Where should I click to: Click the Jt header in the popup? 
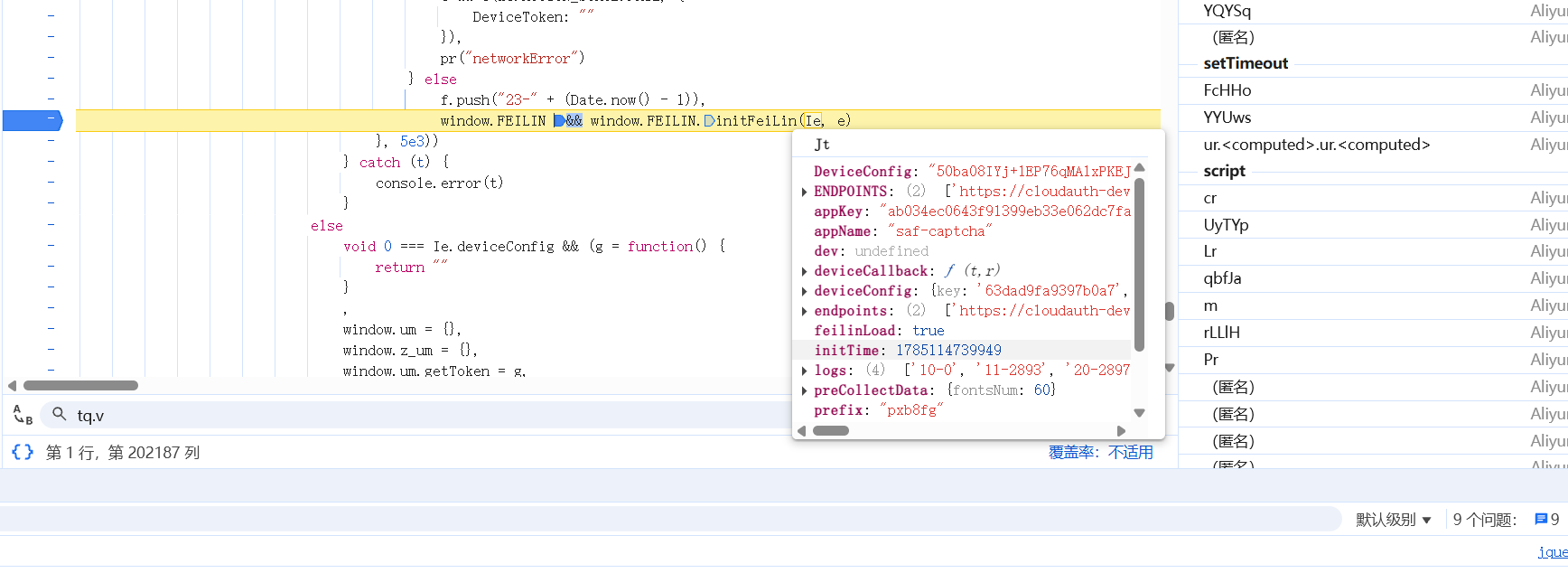coord(822,145)
